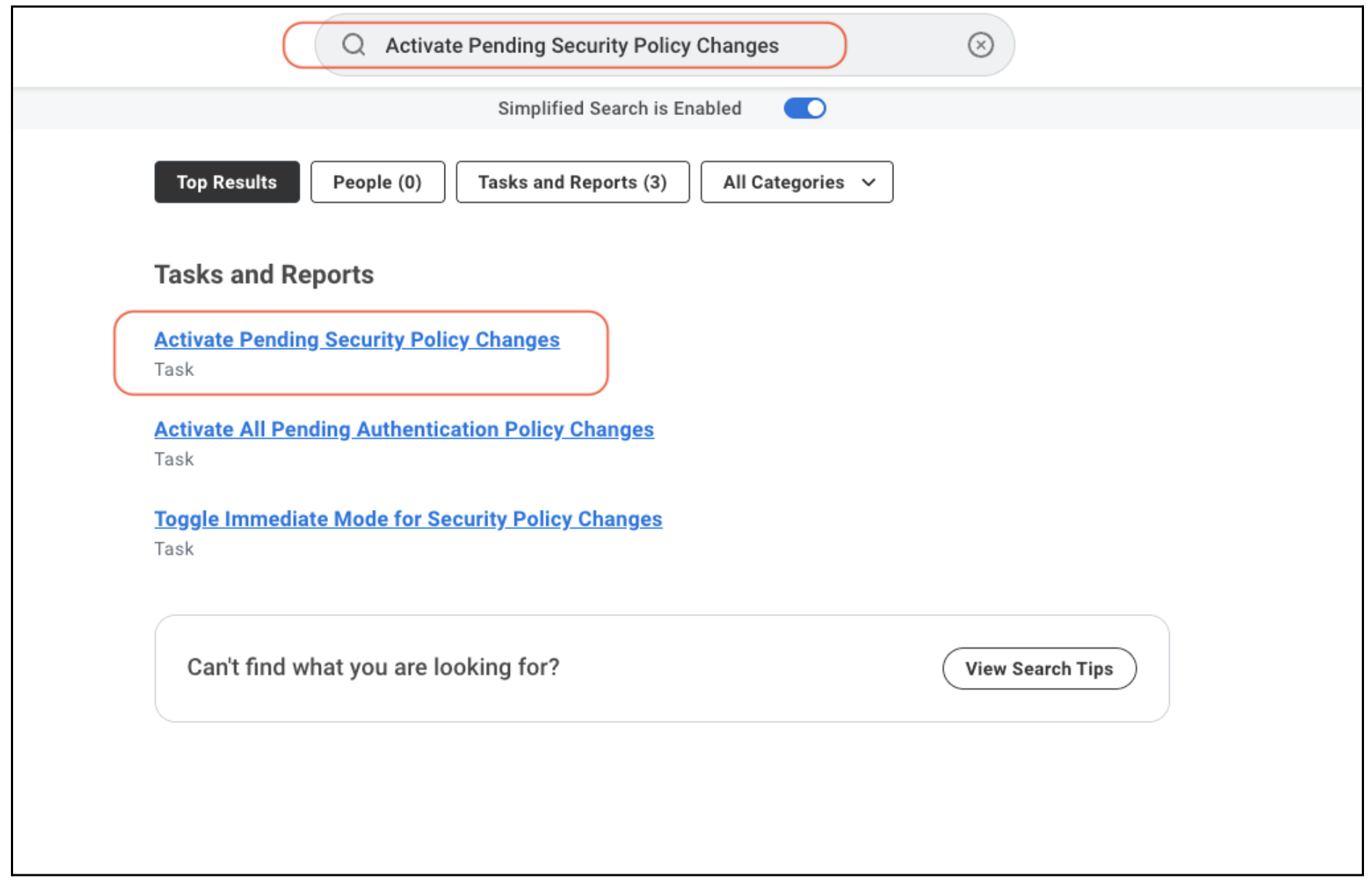
Task: Click the Task label under Activate All Pending Authentication Policy Changes
Action: click(174, 459)
